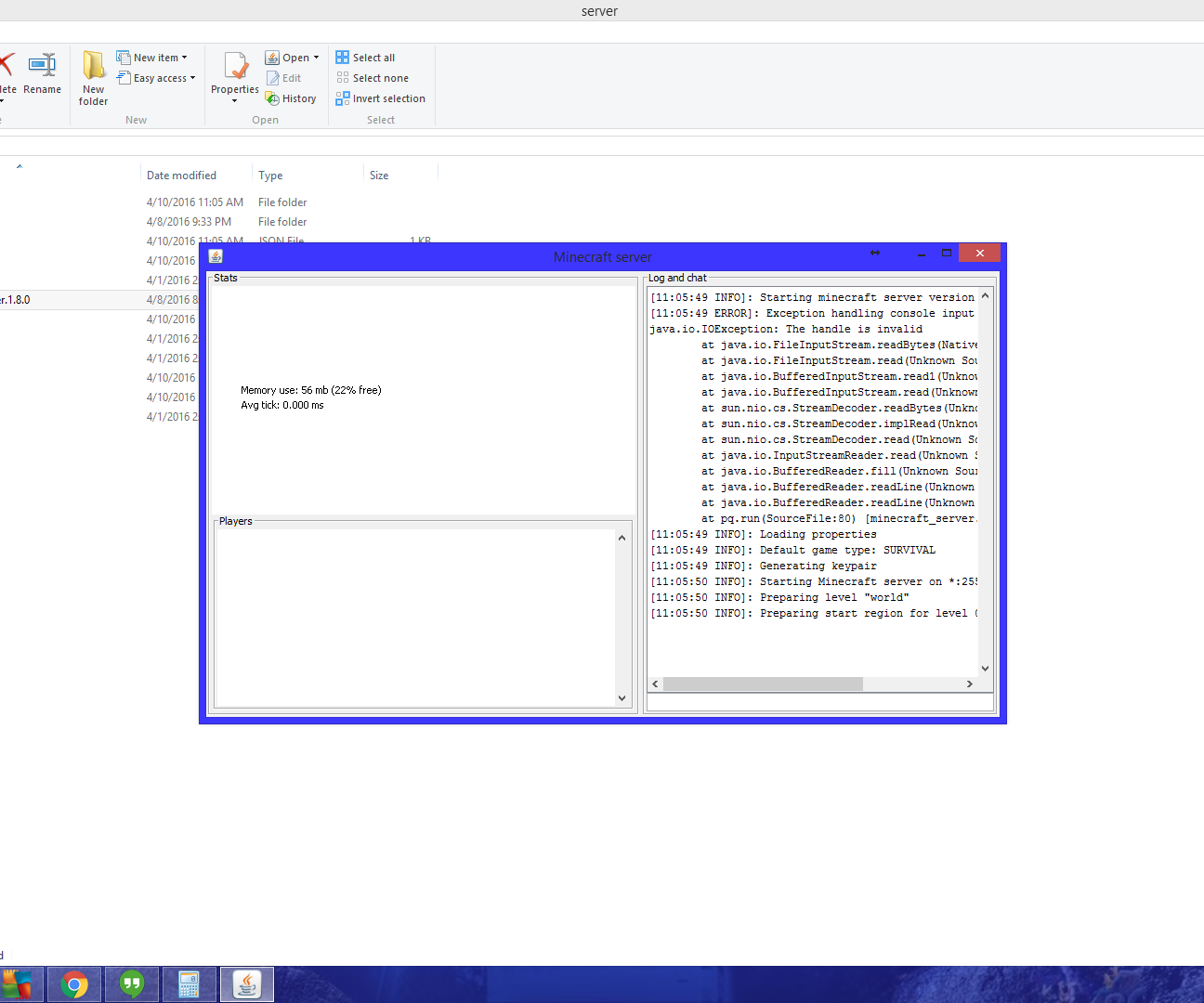Click the Edit ribbon item
The width and height of the screenshot is (1204, 1003).
pyautogui.click(x=283, y=78)
